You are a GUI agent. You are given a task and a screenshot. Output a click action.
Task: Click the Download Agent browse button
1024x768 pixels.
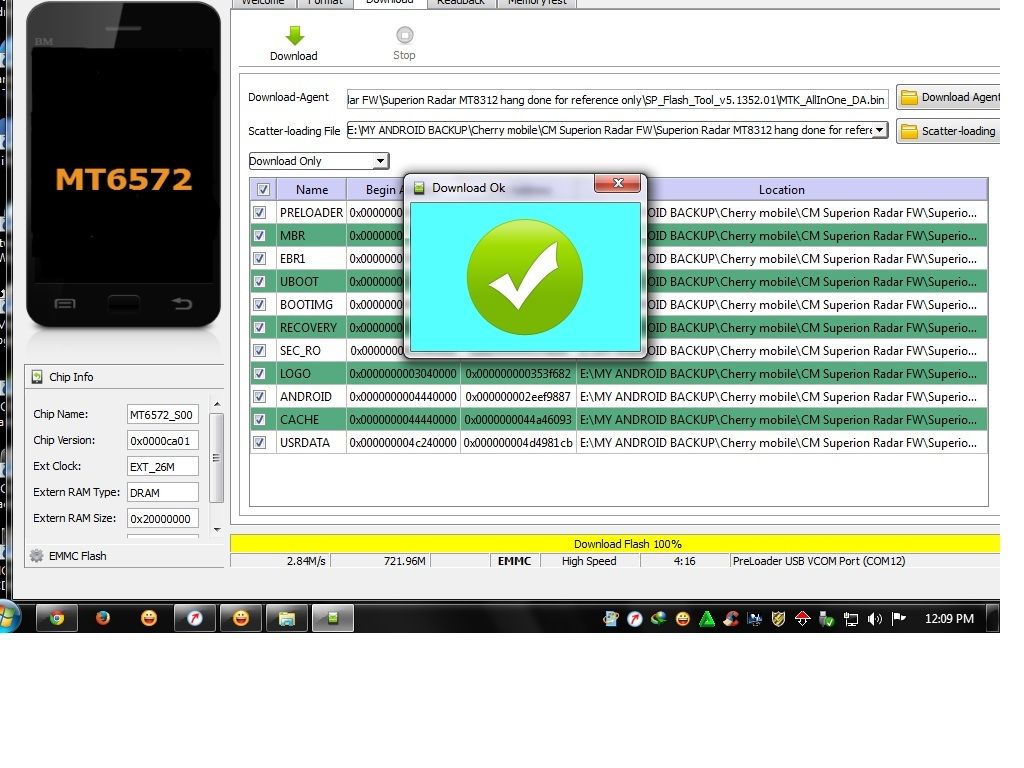(948, 97)
